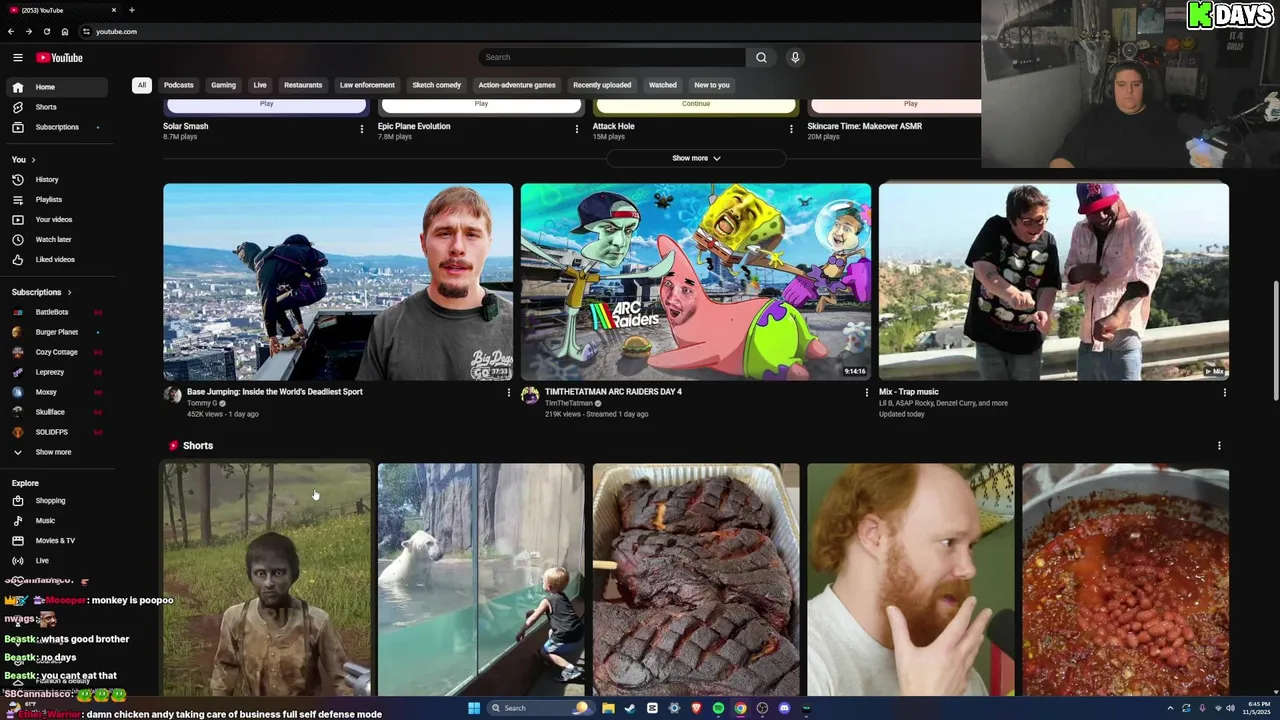This screenshot has height=720, width=1280.
Task: Click the browser back arrow
Action: (x=11, y=32)
